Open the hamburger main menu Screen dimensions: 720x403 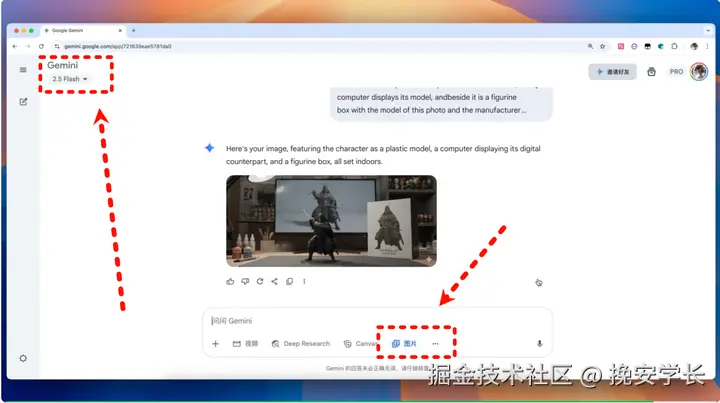23,70
